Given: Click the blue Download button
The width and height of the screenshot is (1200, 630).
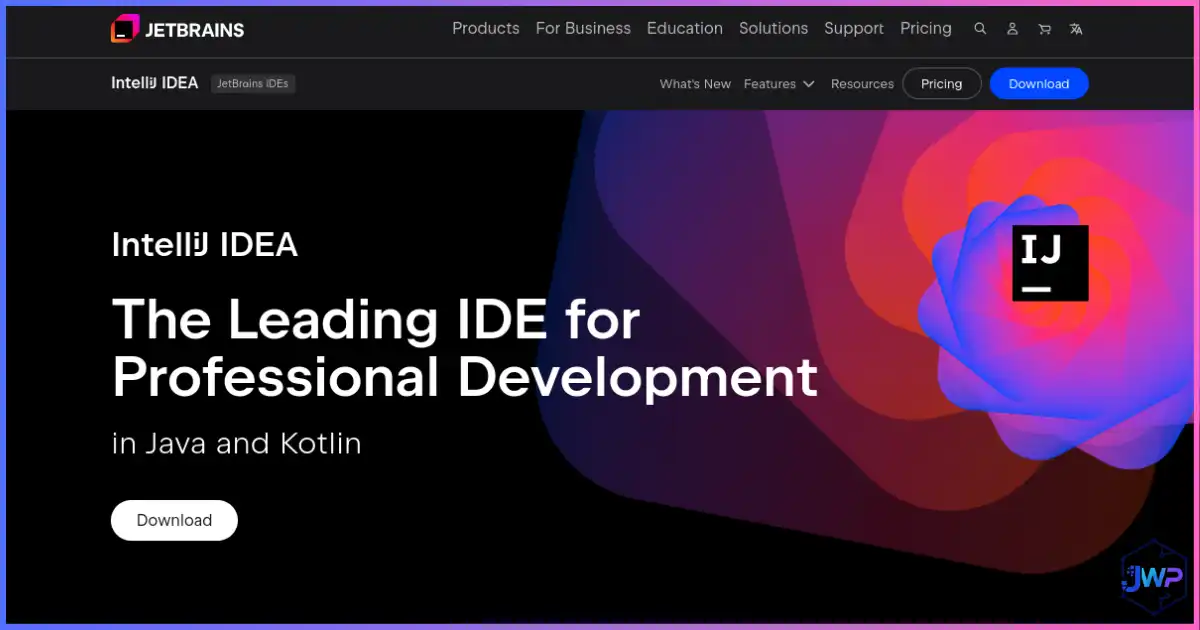Looking at the screenshot, I should 1039,84.
